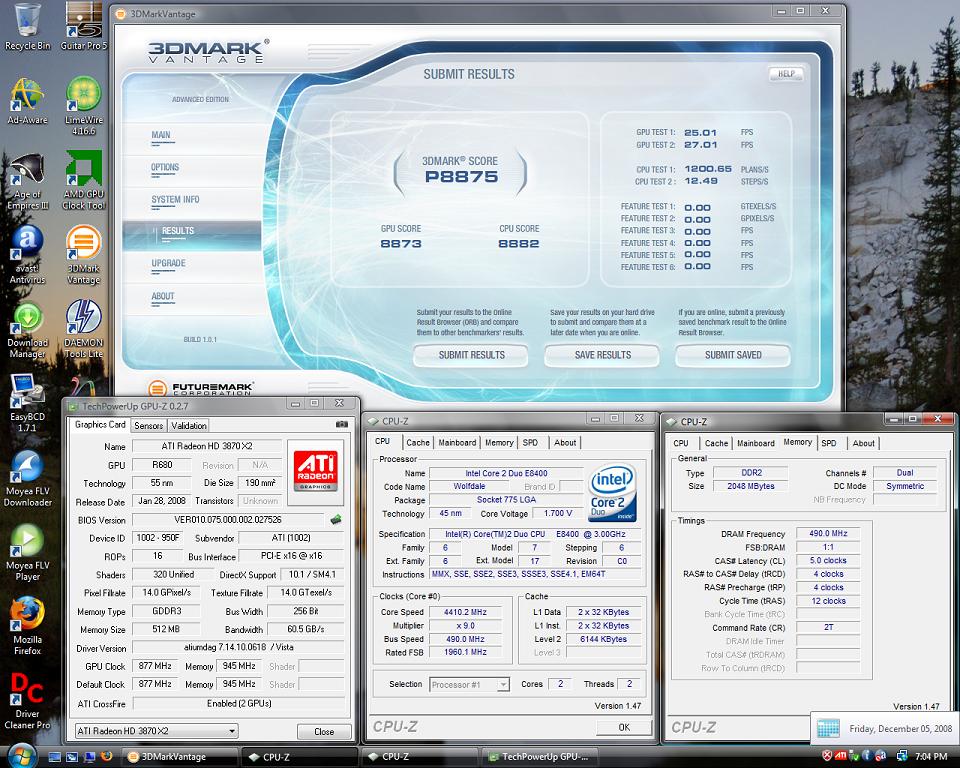Click the GPU-Z BIOS save chip icon
960x768 pixels.
click(x=336, y=520)
